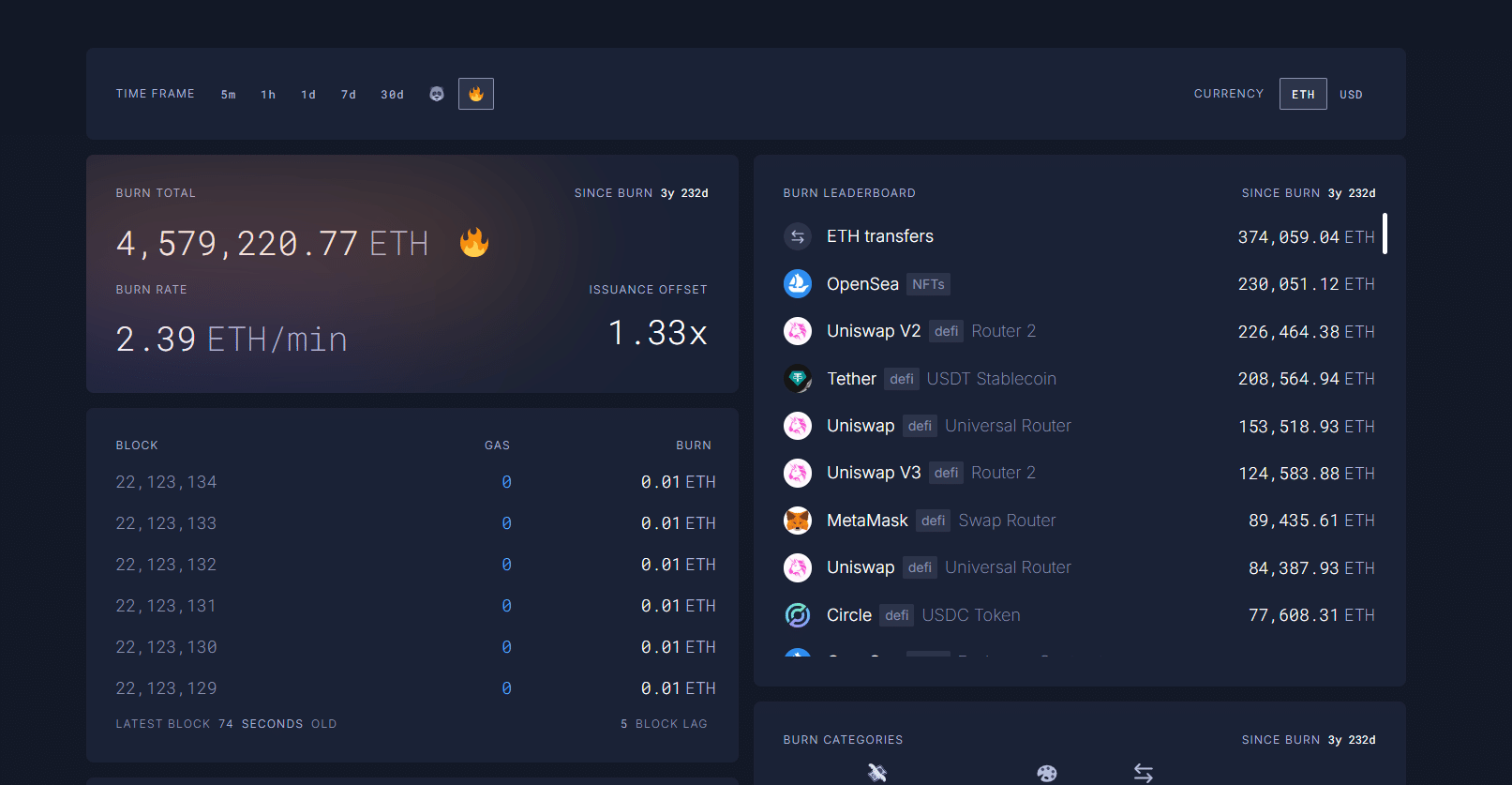This screenshot has height=785, width=1512.
Task: Click the LATEST BLOCK 74 SECONDS OLD text
Action: 226,724
